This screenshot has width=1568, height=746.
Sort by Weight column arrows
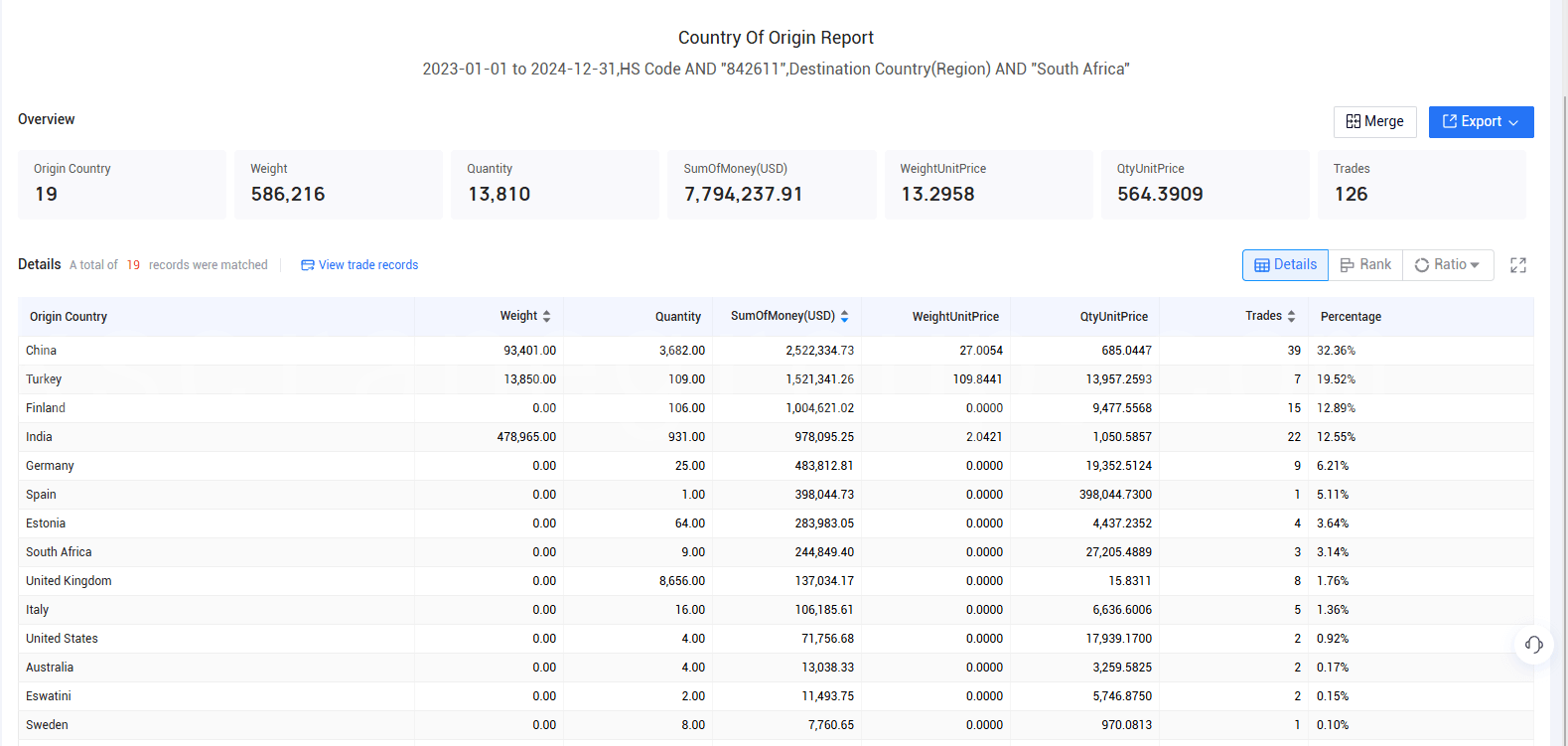(x=546, y=316)
